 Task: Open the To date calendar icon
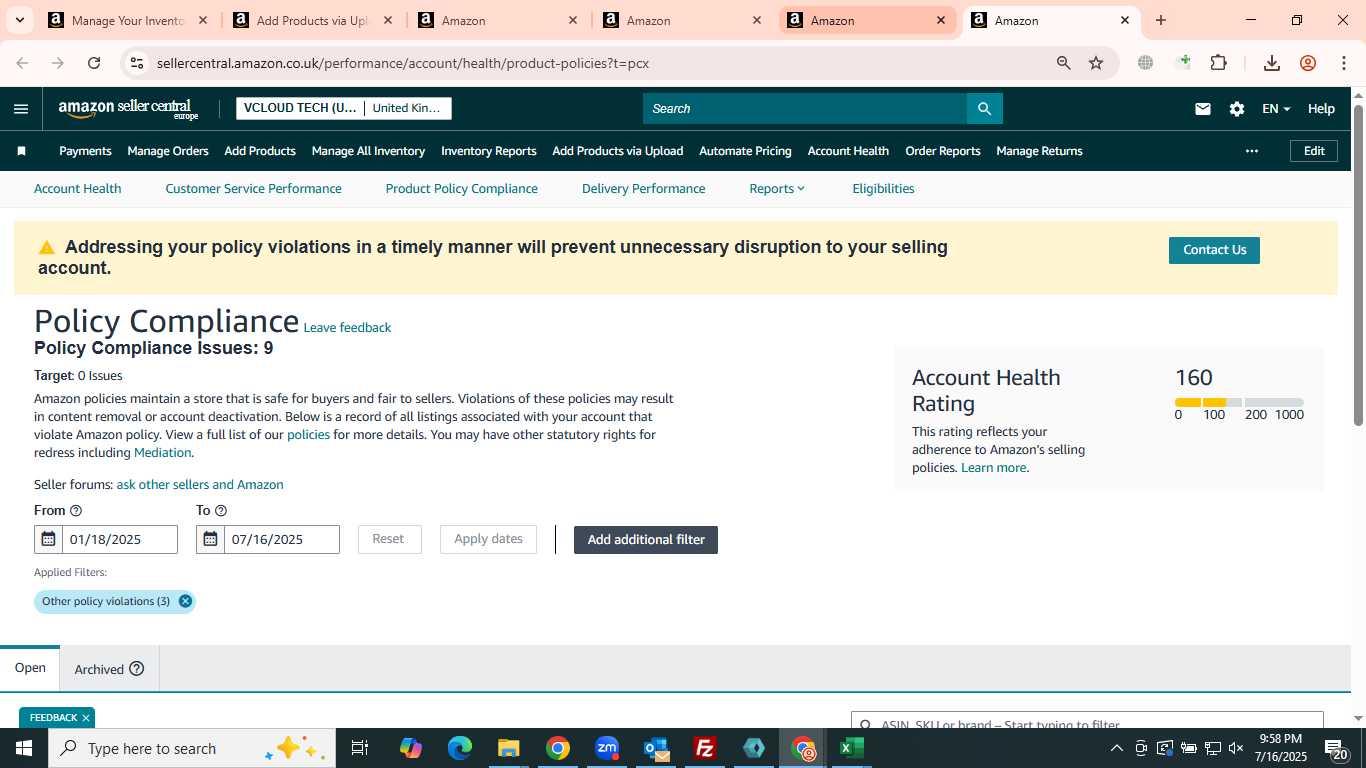click(210, 539)
